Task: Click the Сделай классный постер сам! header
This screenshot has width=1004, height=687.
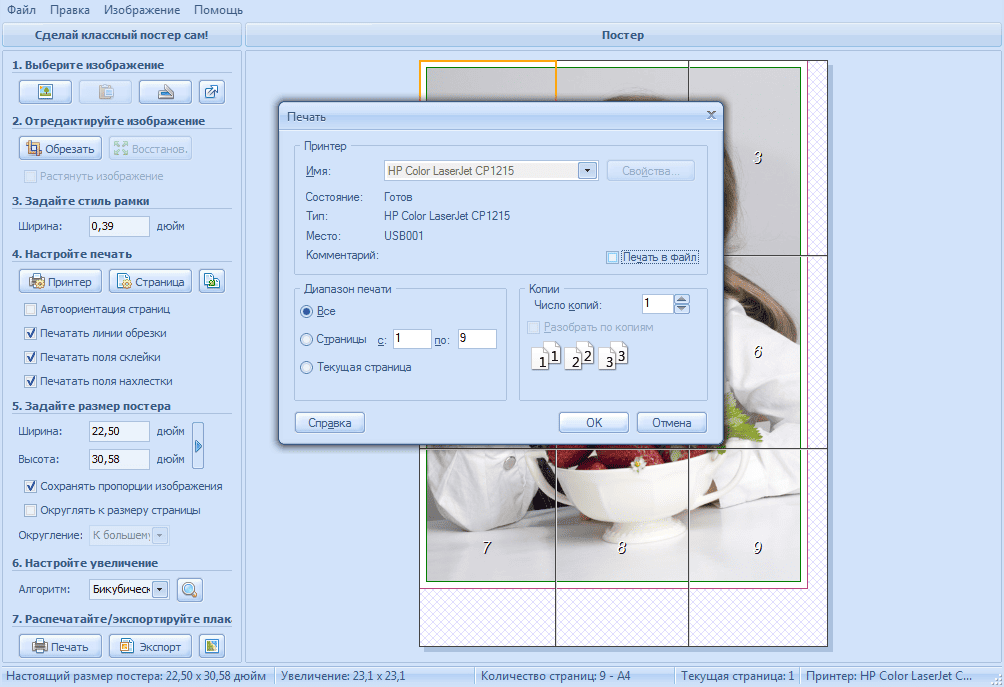Action: coord(122,35)
